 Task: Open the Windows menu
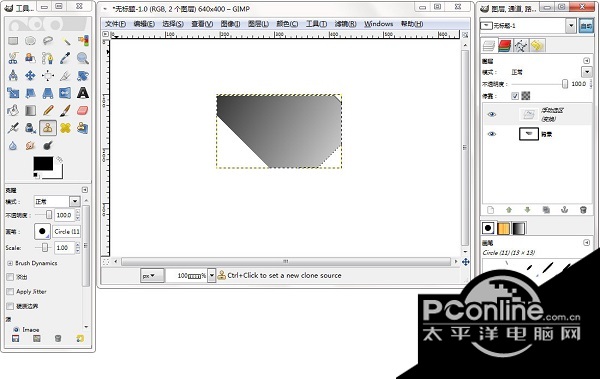point(378,24)
